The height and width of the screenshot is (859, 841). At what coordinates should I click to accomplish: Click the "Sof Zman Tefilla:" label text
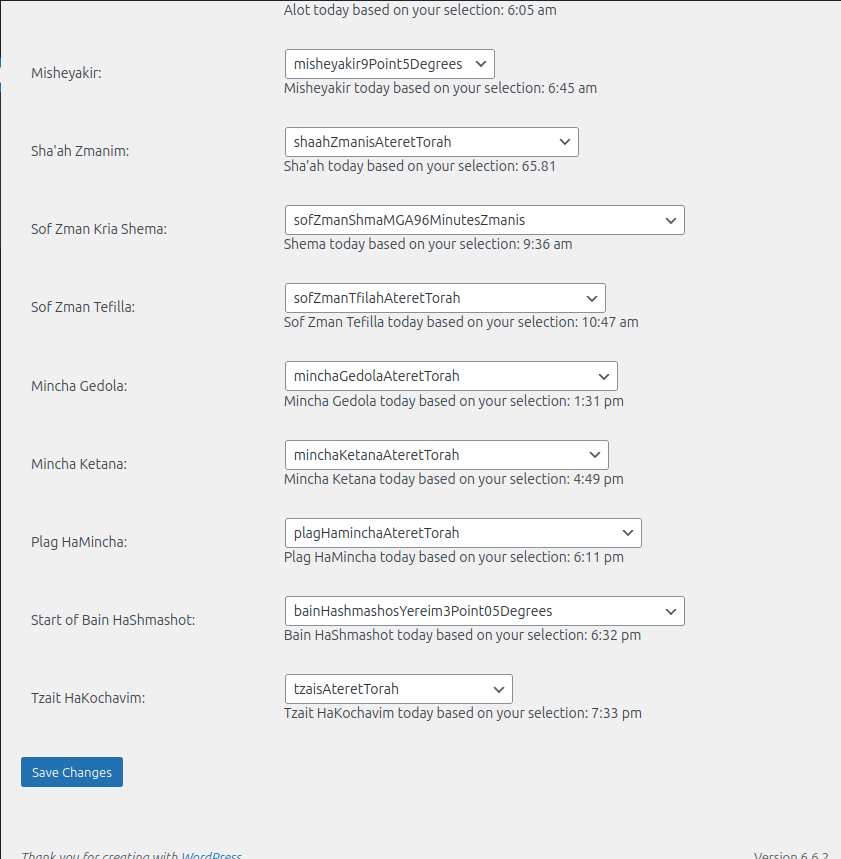pos(83,307)
